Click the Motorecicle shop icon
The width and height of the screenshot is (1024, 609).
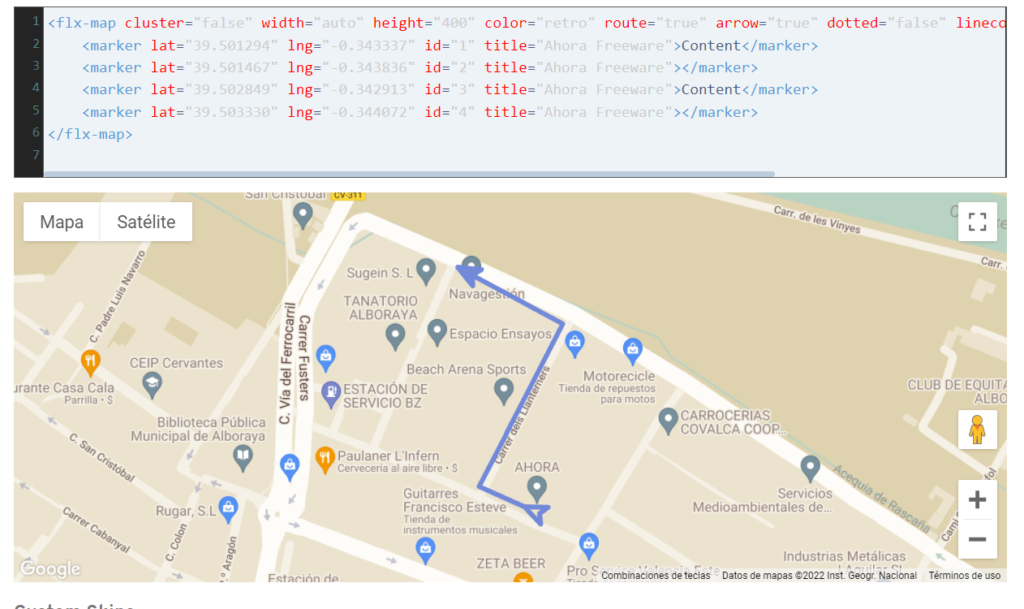coord(632,351)
